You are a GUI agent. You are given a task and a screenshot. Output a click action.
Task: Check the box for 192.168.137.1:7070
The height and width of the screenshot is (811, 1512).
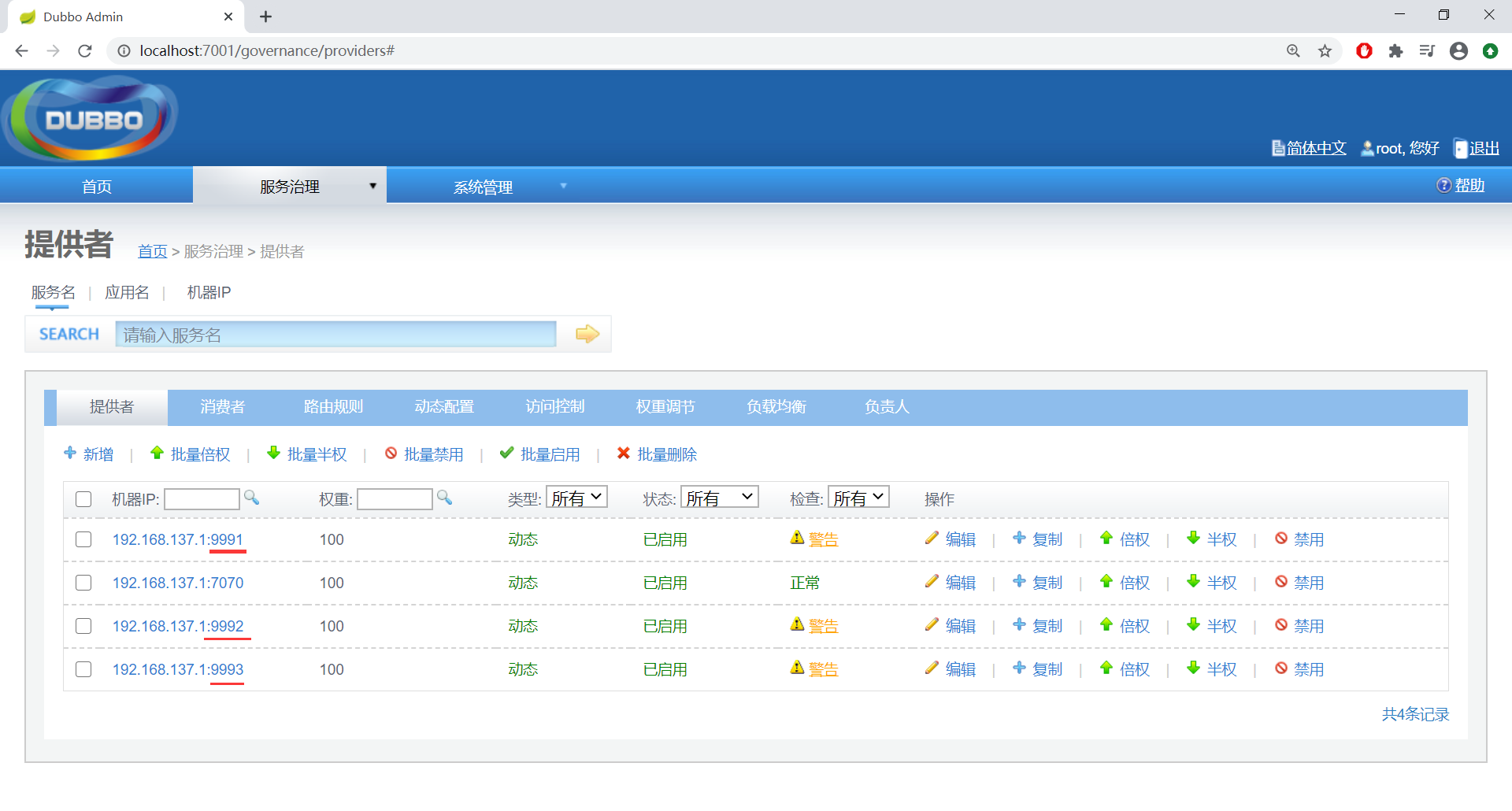(x=83, y=583)
